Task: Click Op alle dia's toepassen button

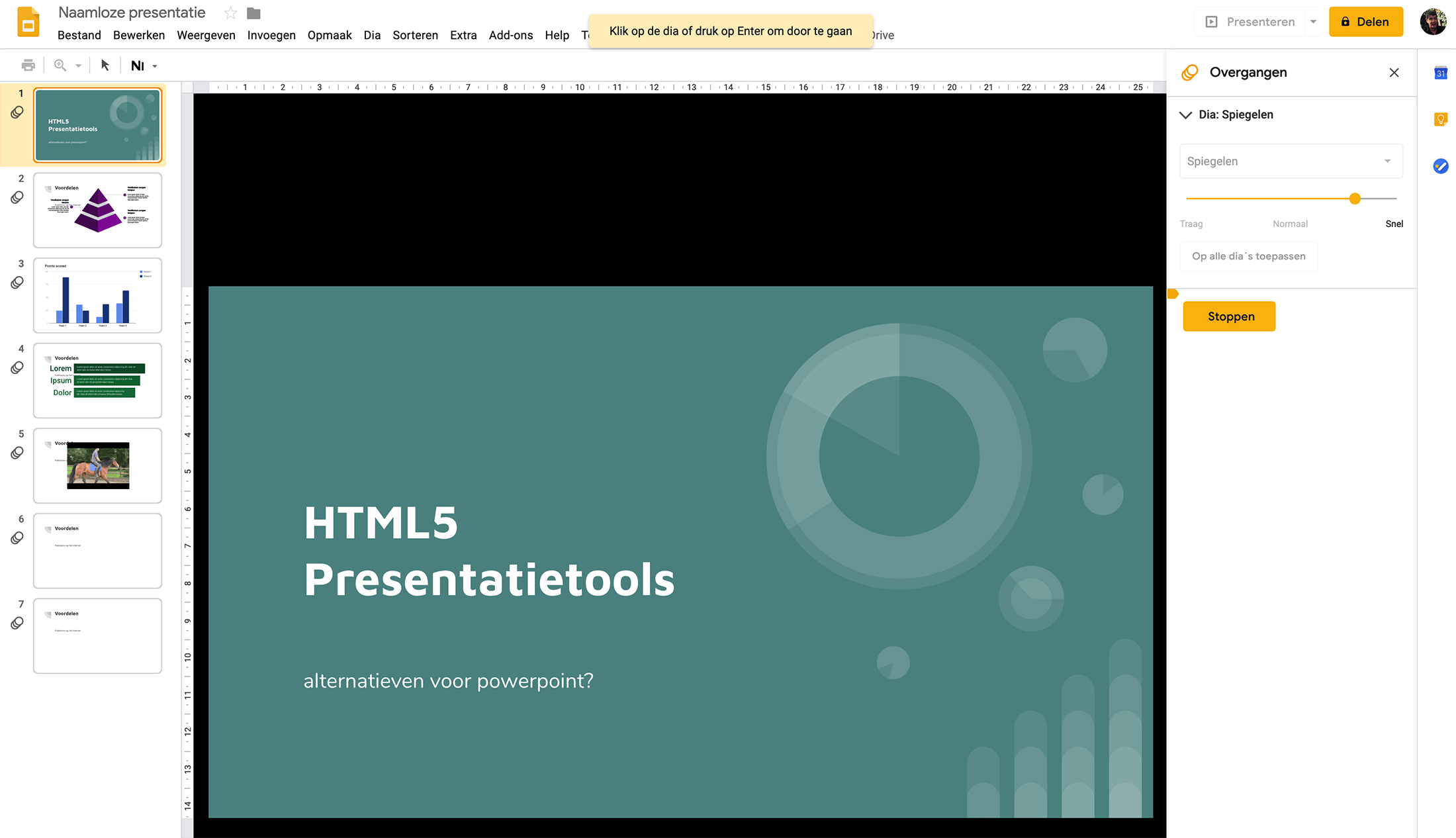Action: click(1248, 257)
